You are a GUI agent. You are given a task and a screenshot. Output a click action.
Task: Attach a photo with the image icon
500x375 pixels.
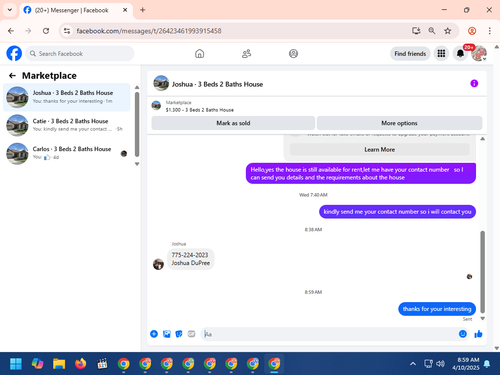click(x=167, y=334)
